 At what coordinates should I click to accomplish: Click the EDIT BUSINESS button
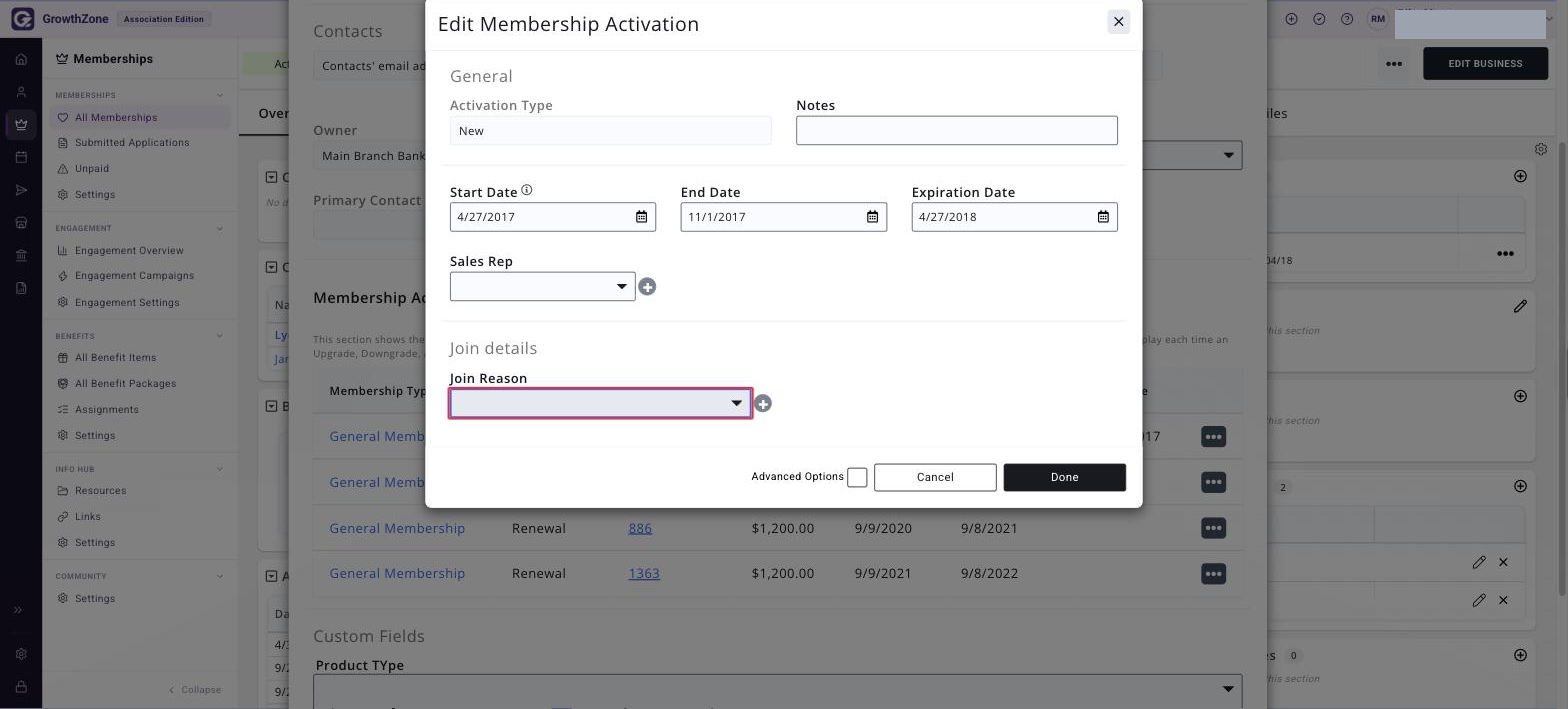[1485, 63]
